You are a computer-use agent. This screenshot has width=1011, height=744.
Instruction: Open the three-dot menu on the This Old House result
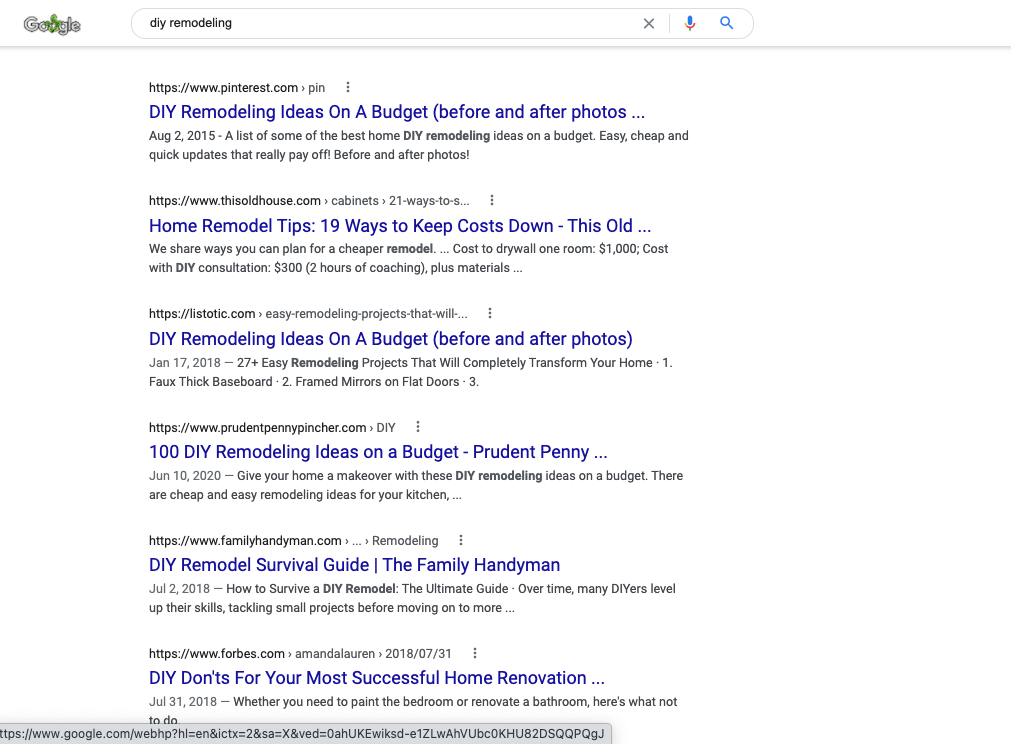click(x=491, y=200)
